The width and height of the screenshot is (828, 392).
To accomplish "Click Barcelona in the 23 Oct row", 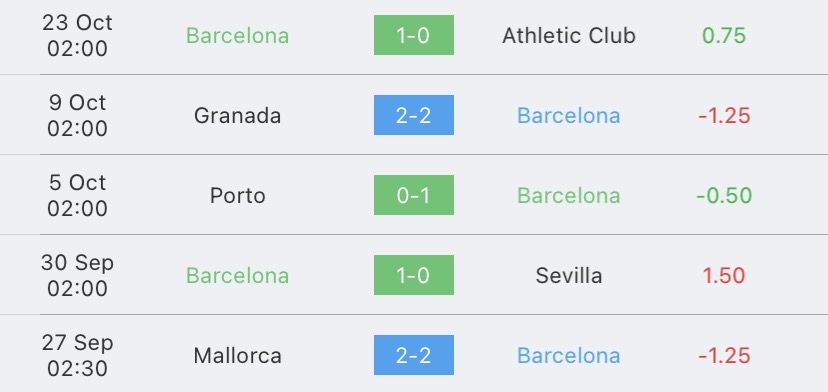I will click(x=237, y=35).
